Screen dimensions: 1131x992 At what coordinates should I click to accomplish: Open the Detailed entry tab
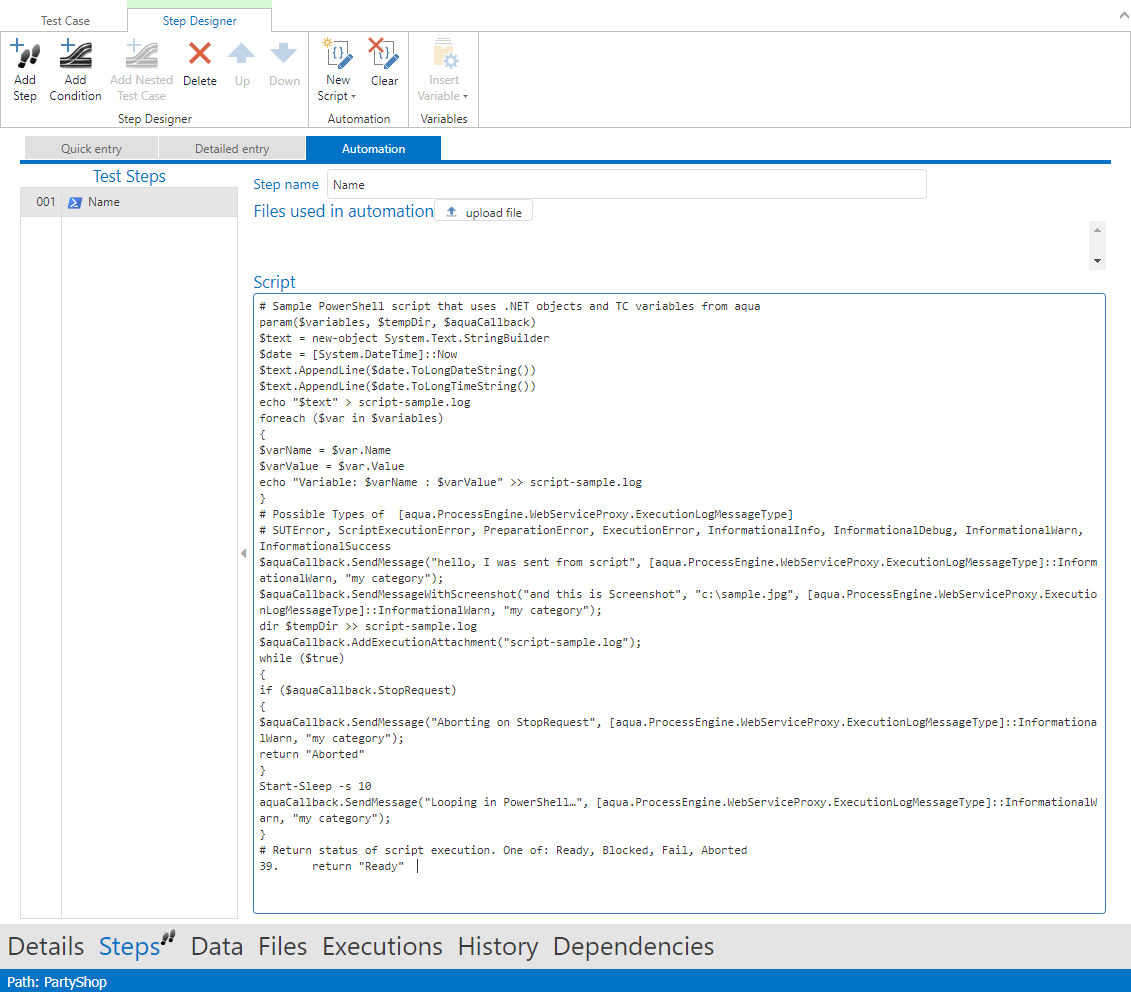click(232, 149)
